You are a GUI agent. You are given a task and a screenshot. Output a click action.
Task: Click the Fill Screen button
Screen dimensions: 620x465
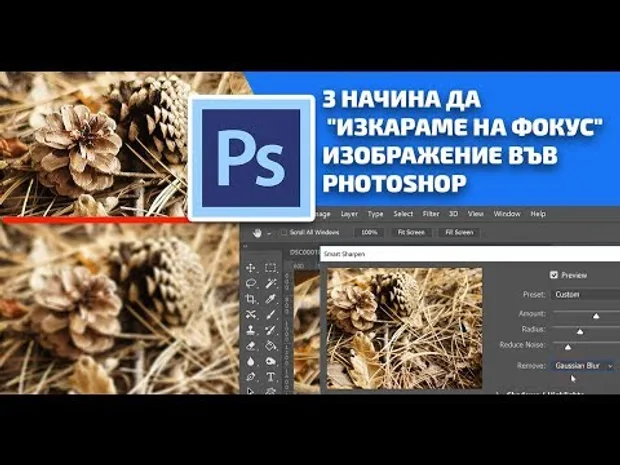459,232
